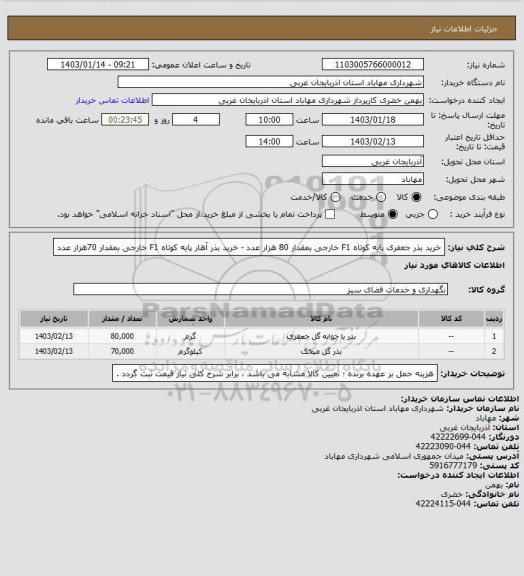
Task: Click the unit cell گرم
Action: click(x=190, y=336)
